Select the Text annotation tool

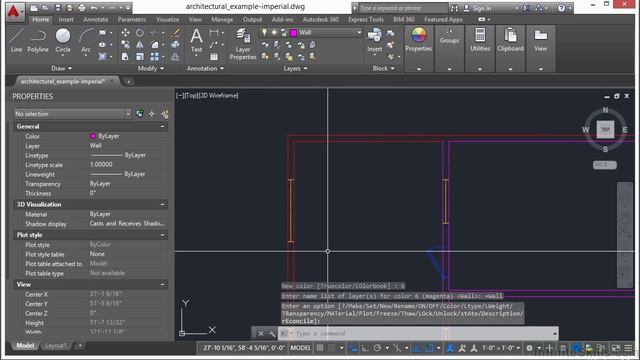click(196, 40)
